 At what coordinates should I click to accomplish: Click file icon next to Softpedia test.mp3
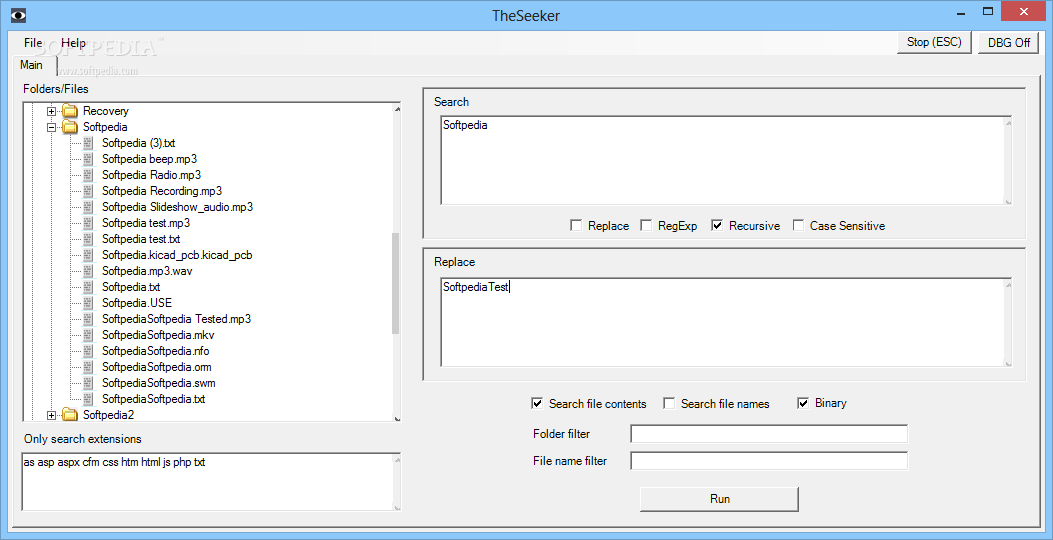89,223
